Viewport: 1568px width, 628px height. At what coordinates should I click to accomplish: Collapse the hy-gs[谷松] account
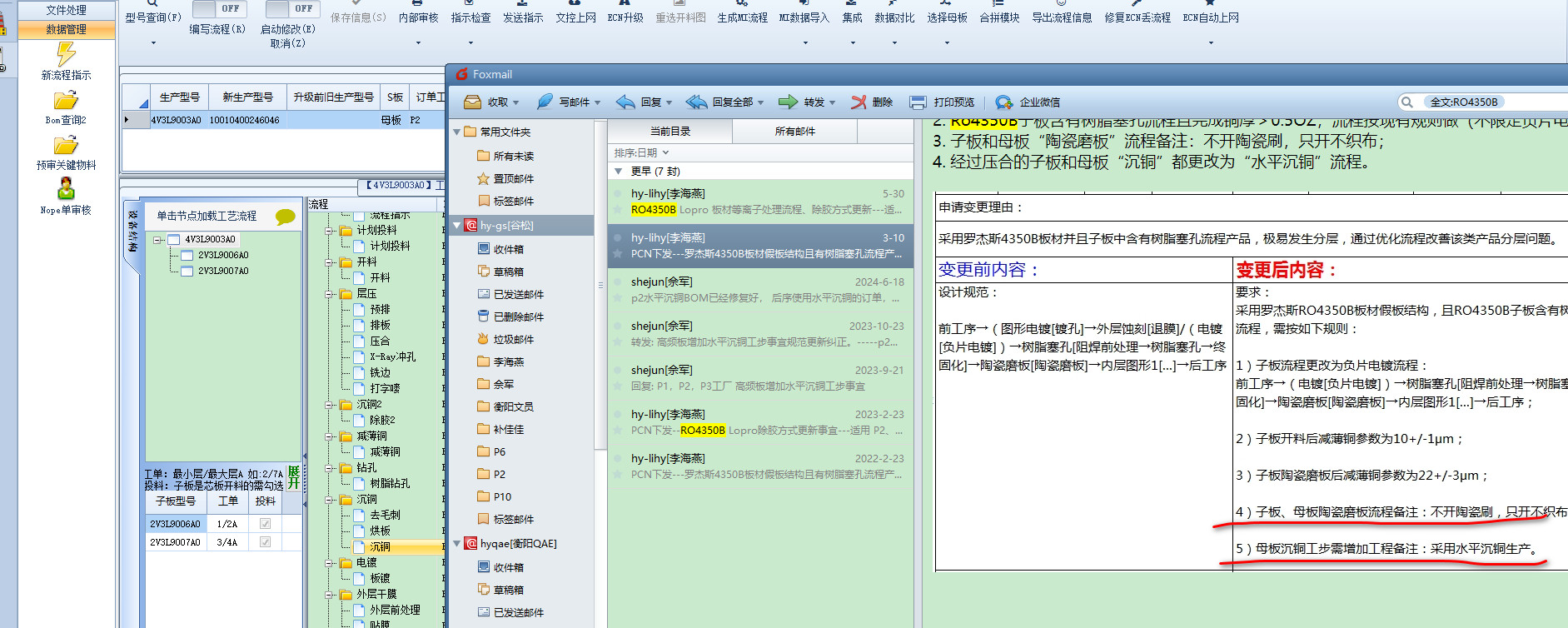(x=457, y=226)
